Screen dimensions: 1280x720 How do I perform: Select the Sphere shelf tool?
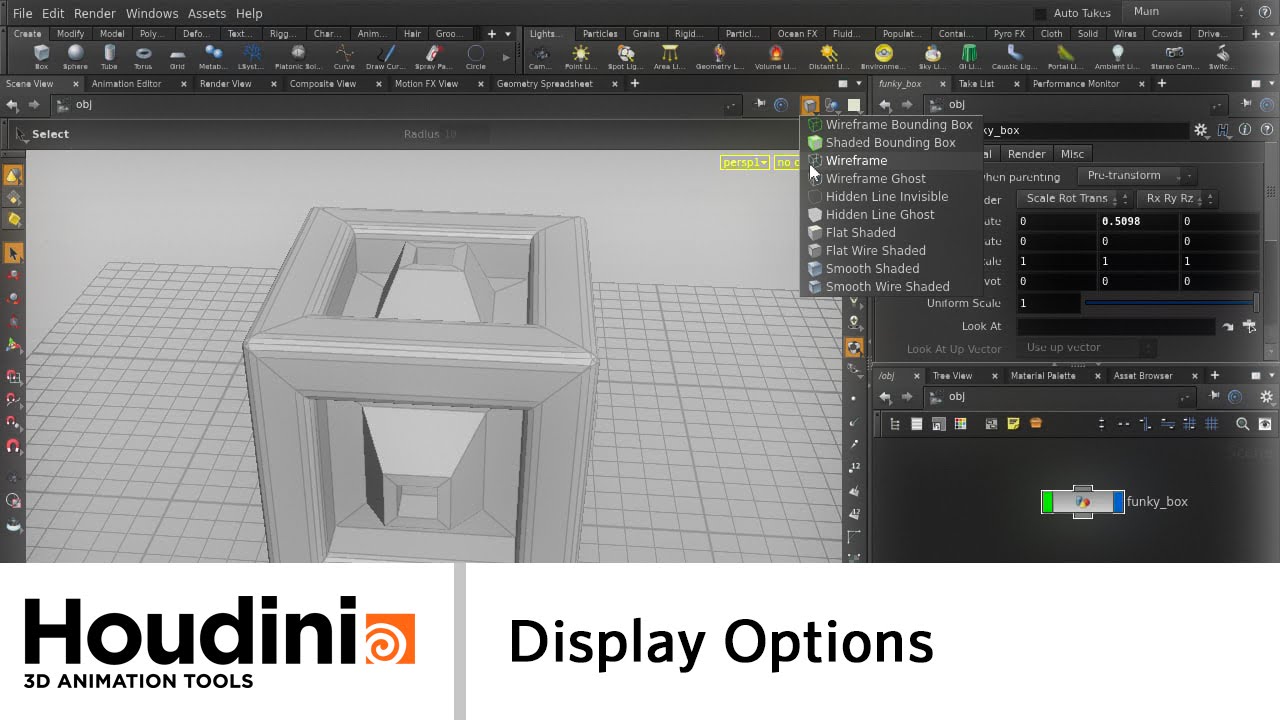pos(75,57)
